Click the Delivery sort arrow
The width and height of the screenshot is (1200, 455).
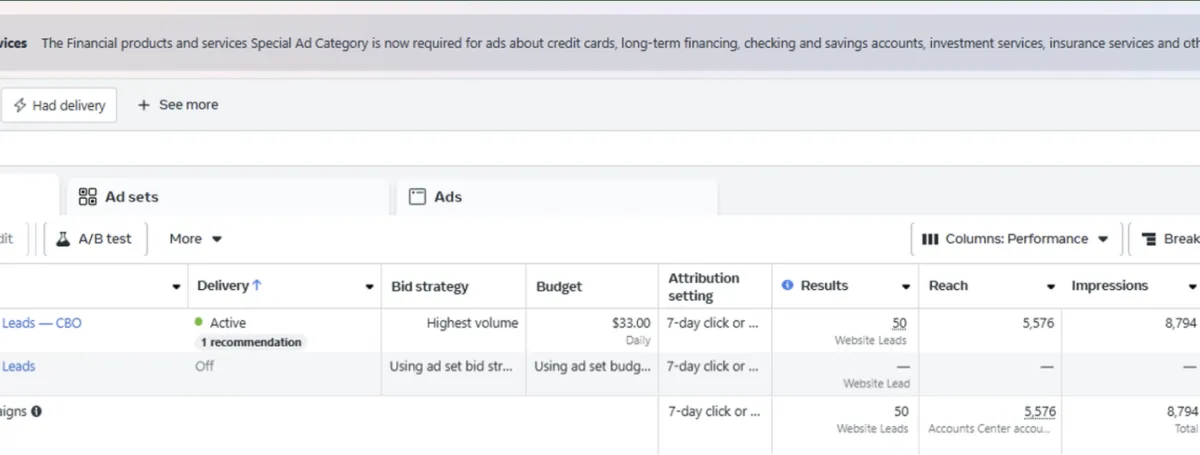(257, 286)
